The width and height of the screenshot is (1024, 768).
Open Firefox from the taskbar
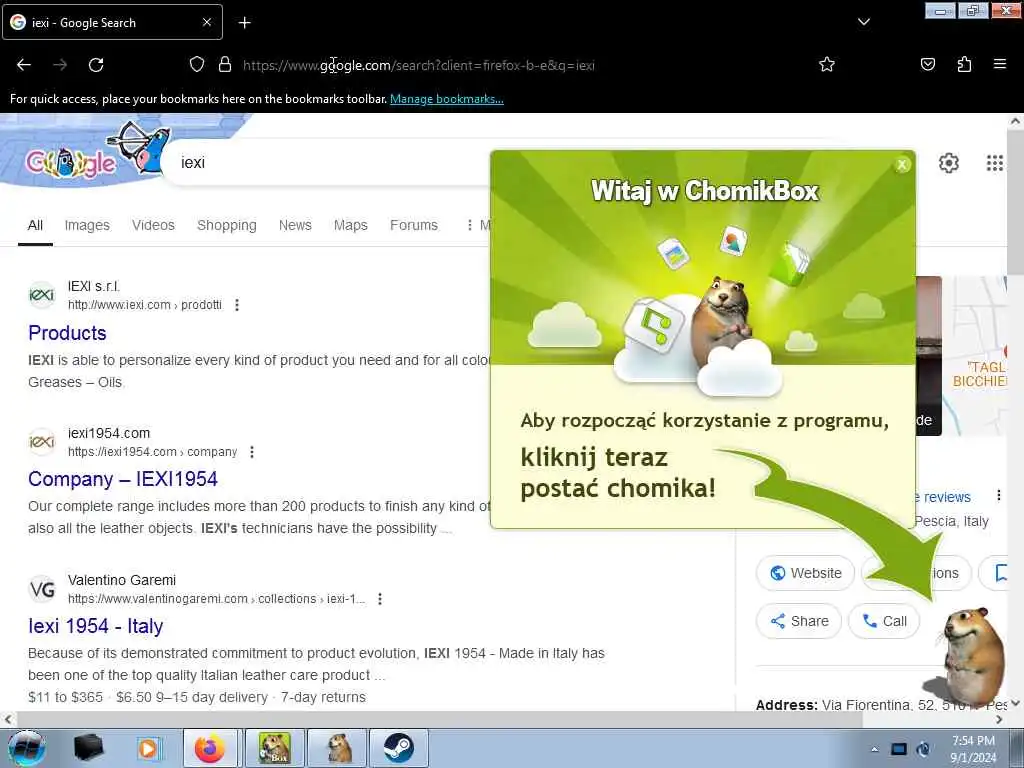coord(210,748)
